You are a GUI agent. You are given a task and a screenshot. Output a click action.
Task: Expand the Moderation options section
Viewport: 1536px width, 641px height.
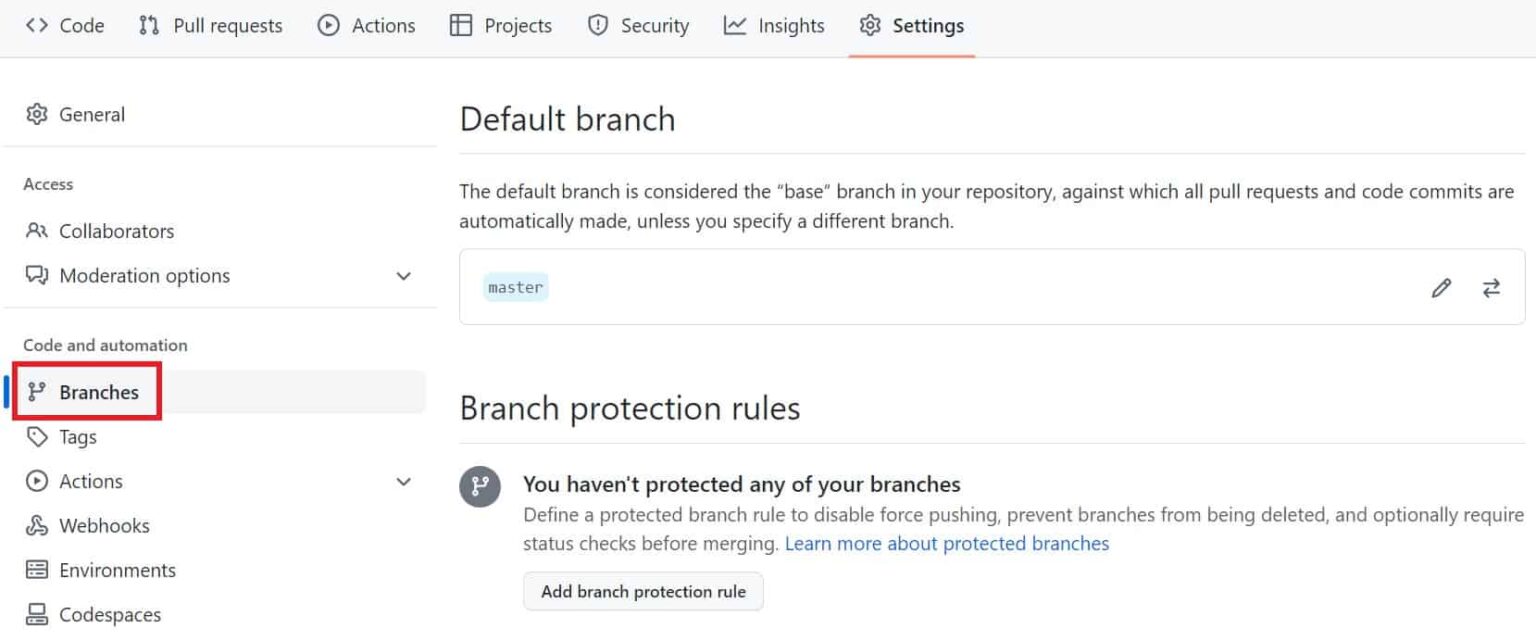pos(404,276)
